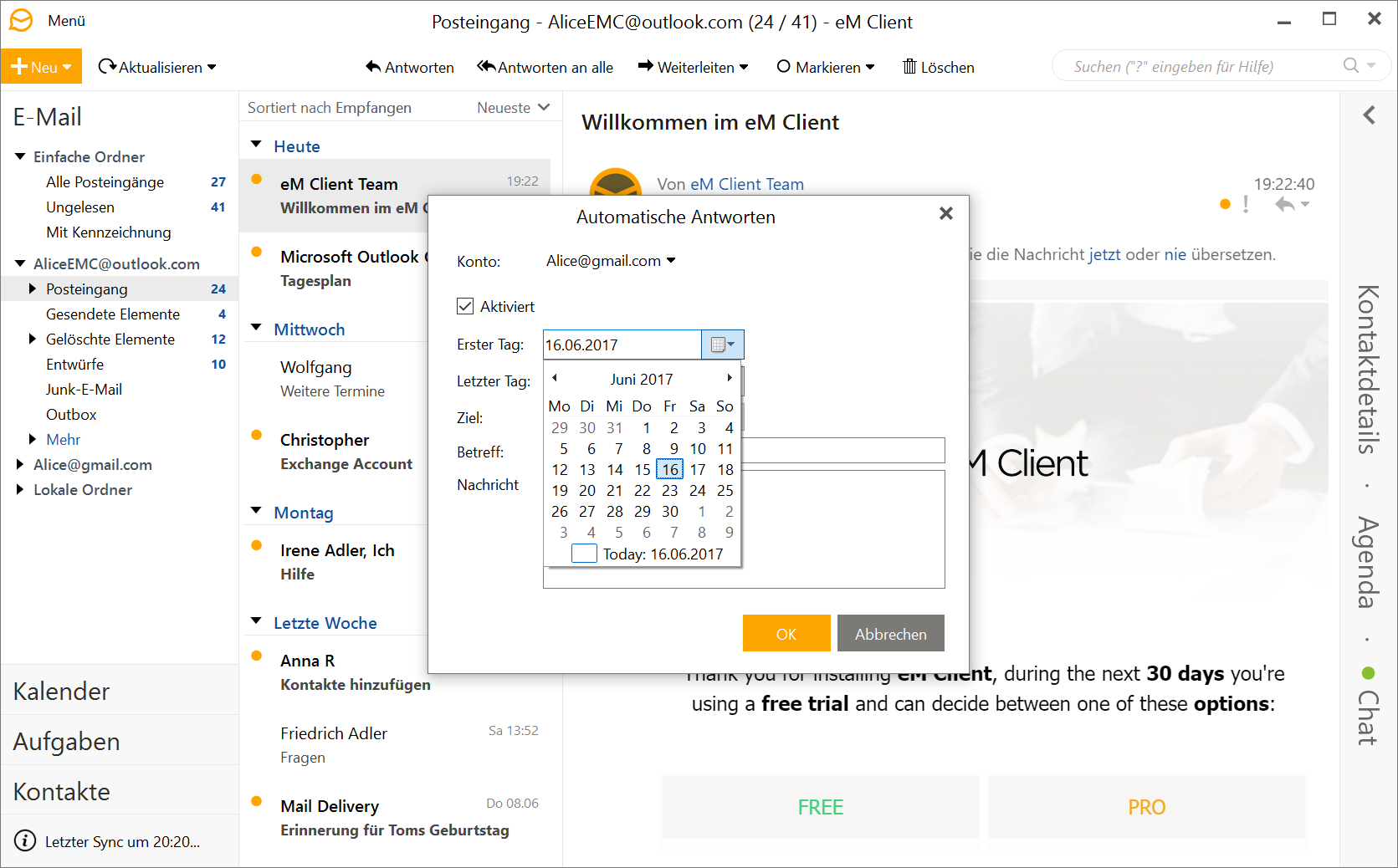The height and width of the screenshot is (868, 1398).
Task: Switch to the Kontakte section
Action: (x=120, y=791)
